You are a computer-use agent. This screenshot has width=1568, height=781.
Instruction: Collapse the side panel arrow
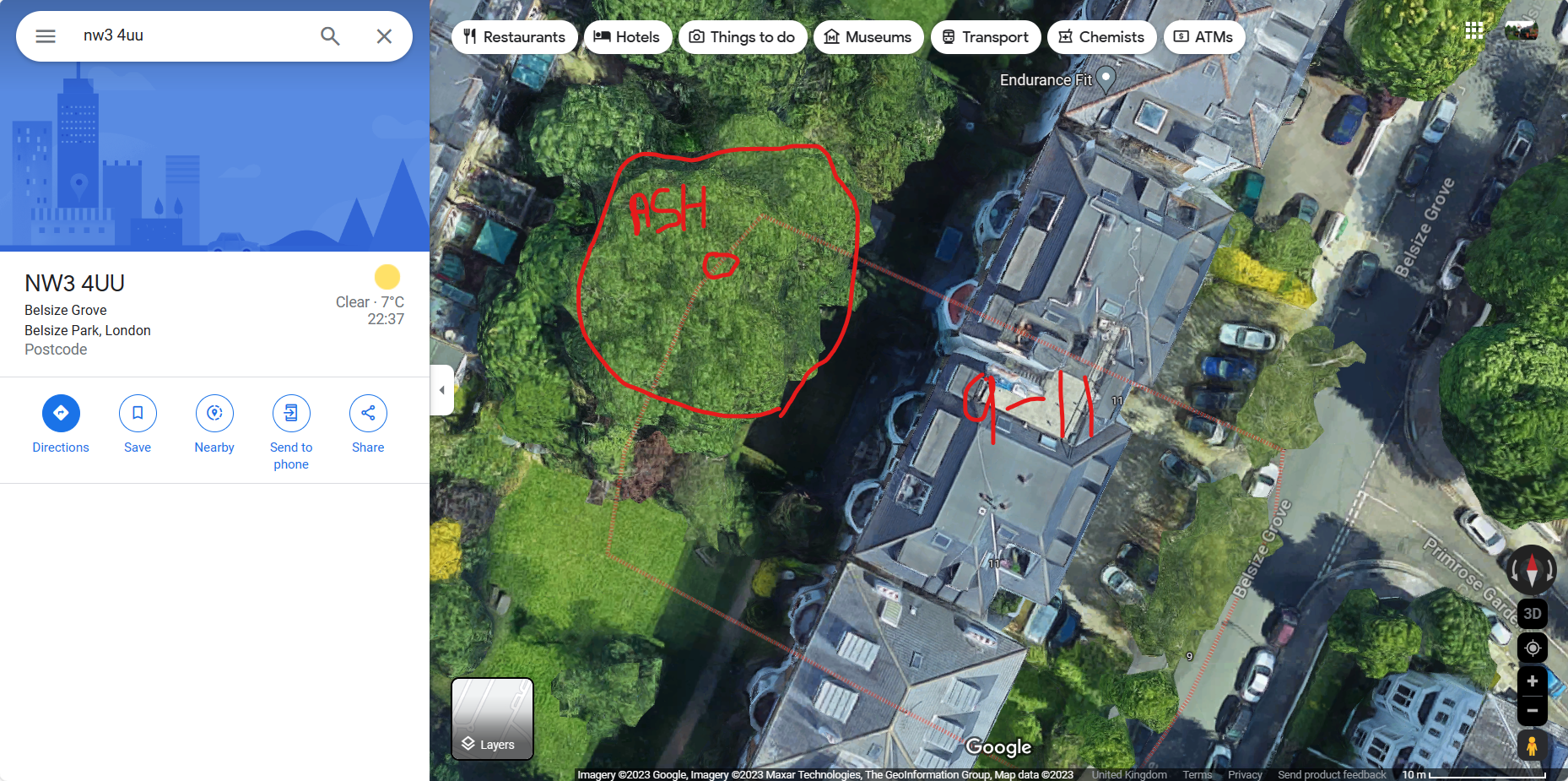pos(441,390)
